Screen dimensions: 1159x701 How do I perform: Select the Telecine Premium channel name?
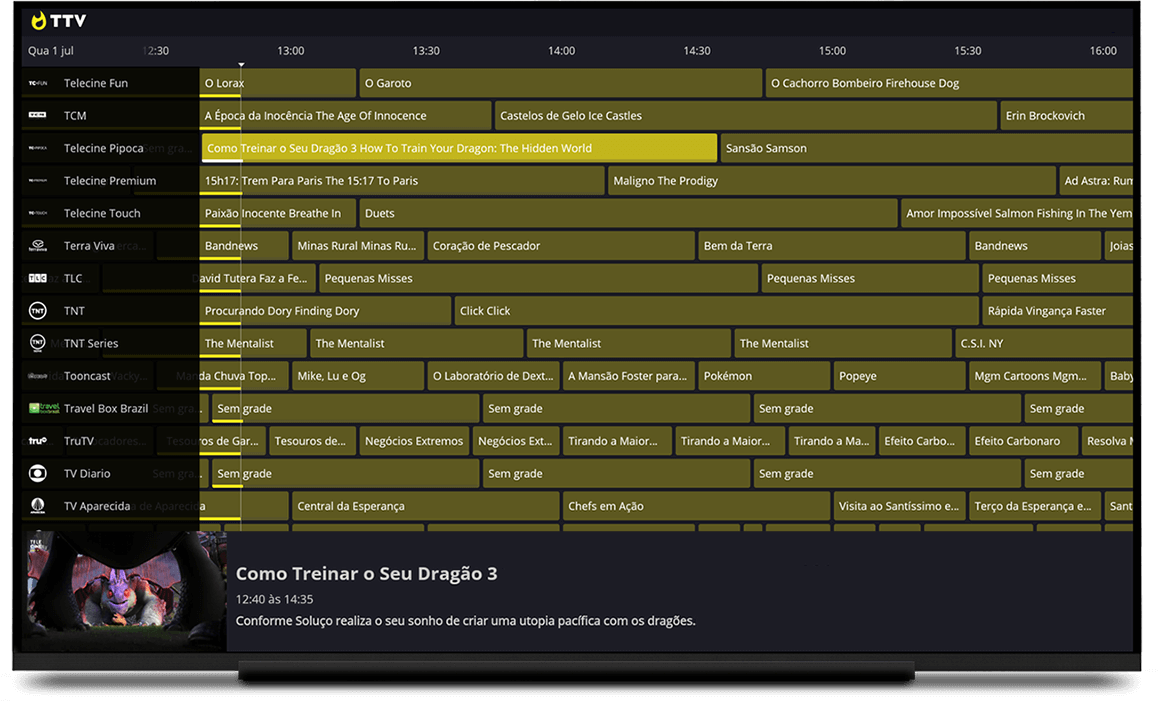pos(110,181)
